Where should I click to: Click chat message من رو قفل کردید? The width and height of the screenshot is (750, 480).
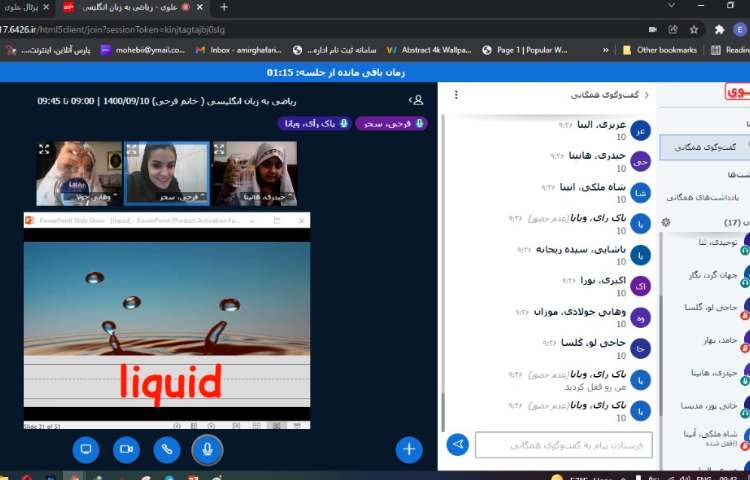(x=596, y=387)
